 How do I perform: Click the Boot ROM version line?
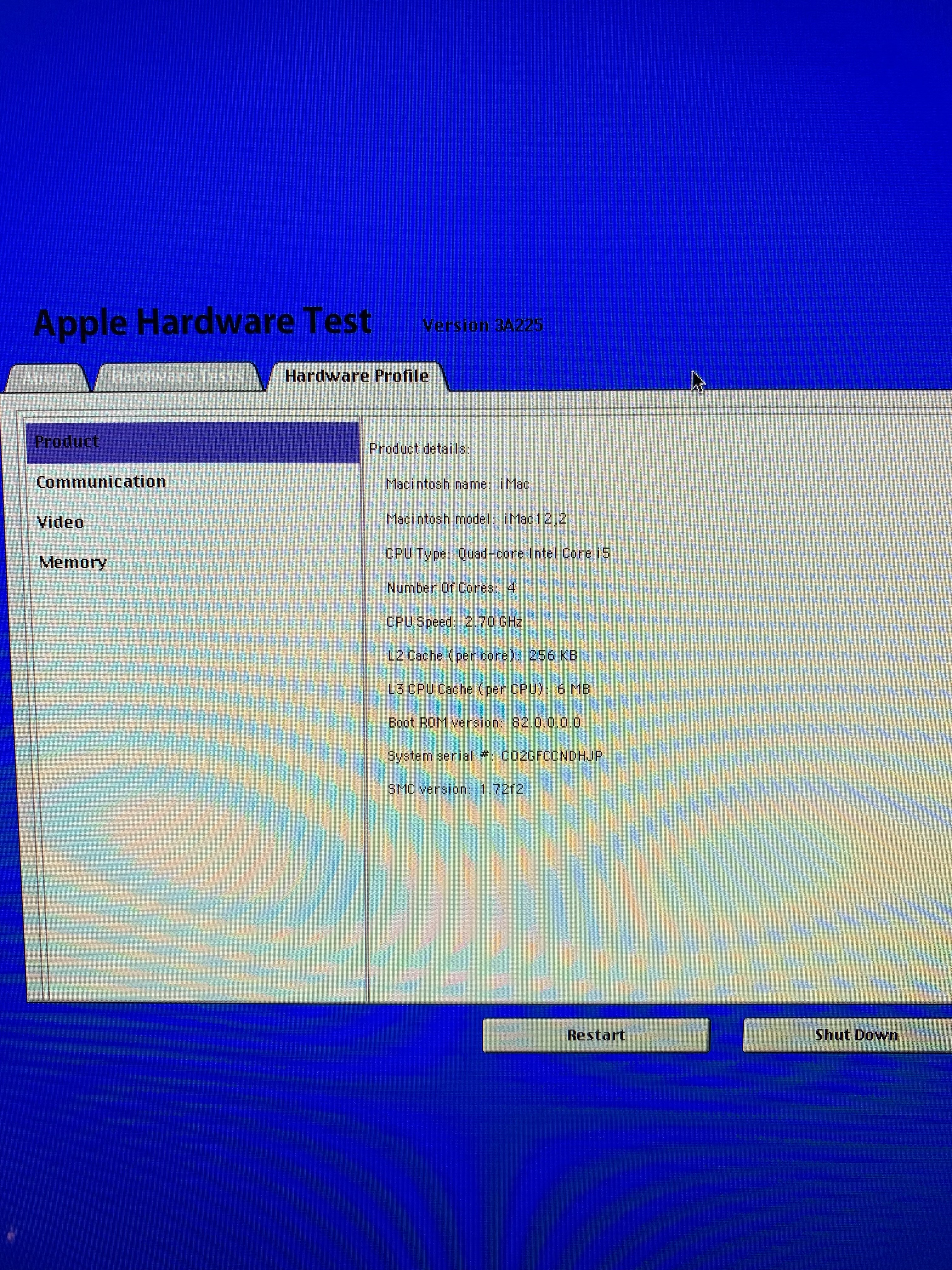click(x=484, y=722)
